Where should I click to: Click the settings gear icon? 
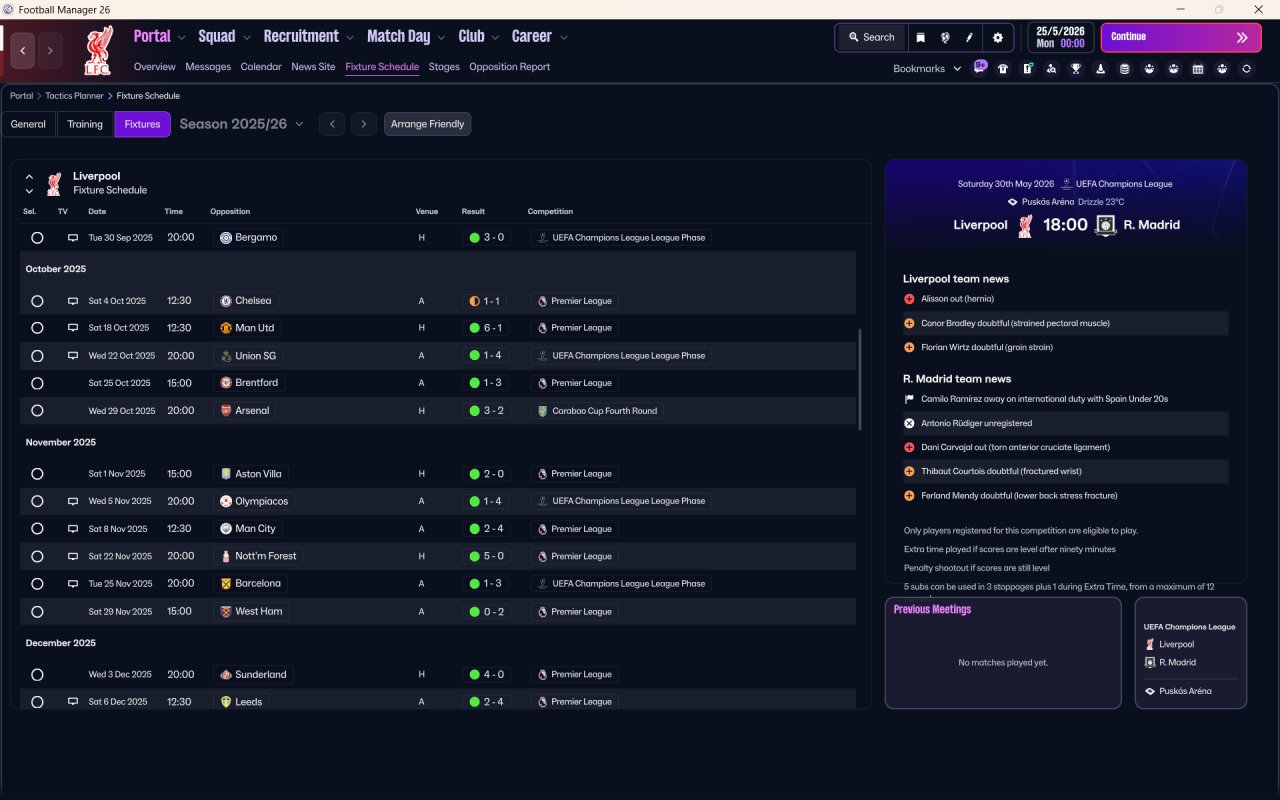pos(997,38)
